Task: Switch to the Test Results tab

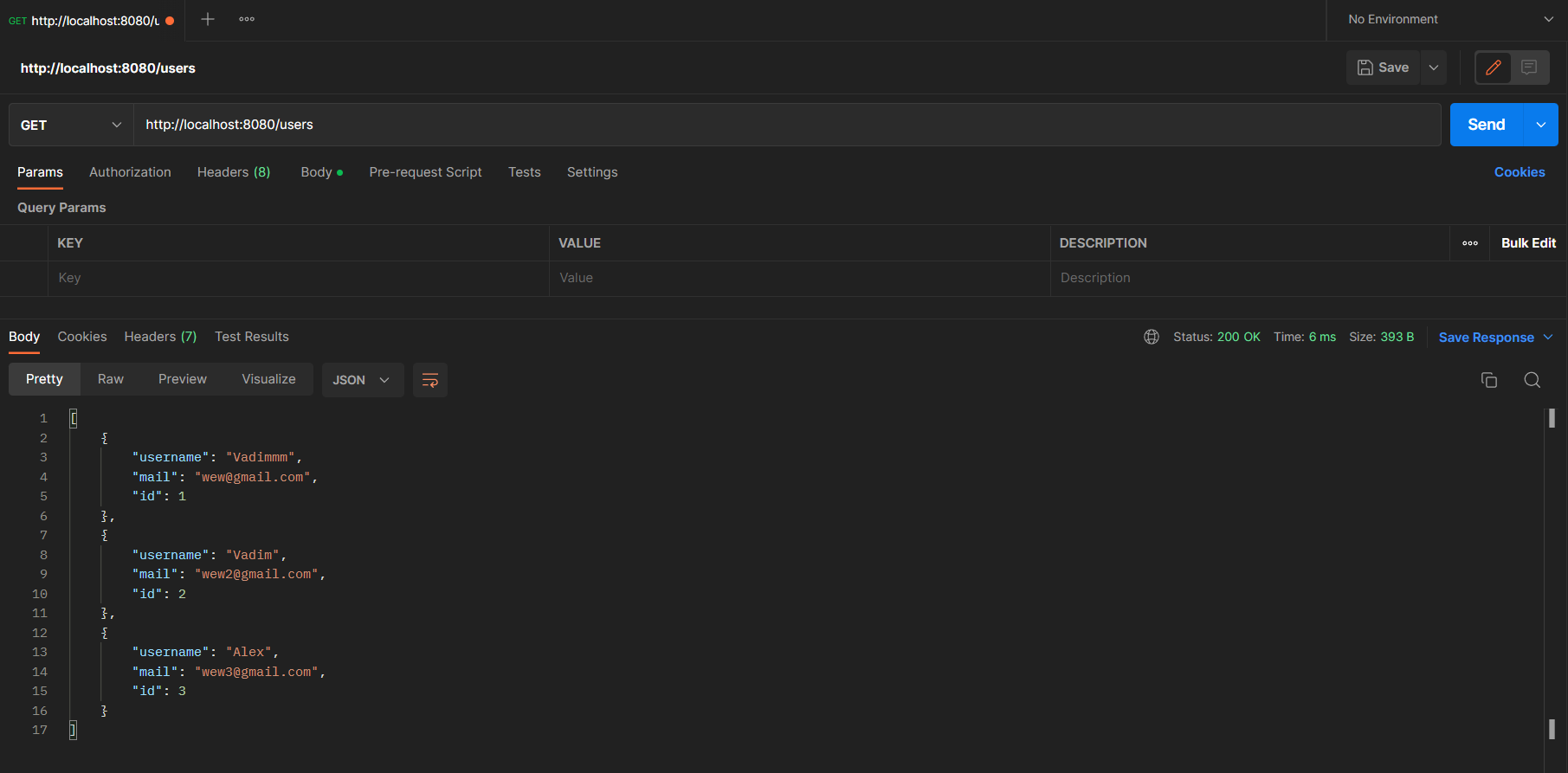Action: pos(252,337)
